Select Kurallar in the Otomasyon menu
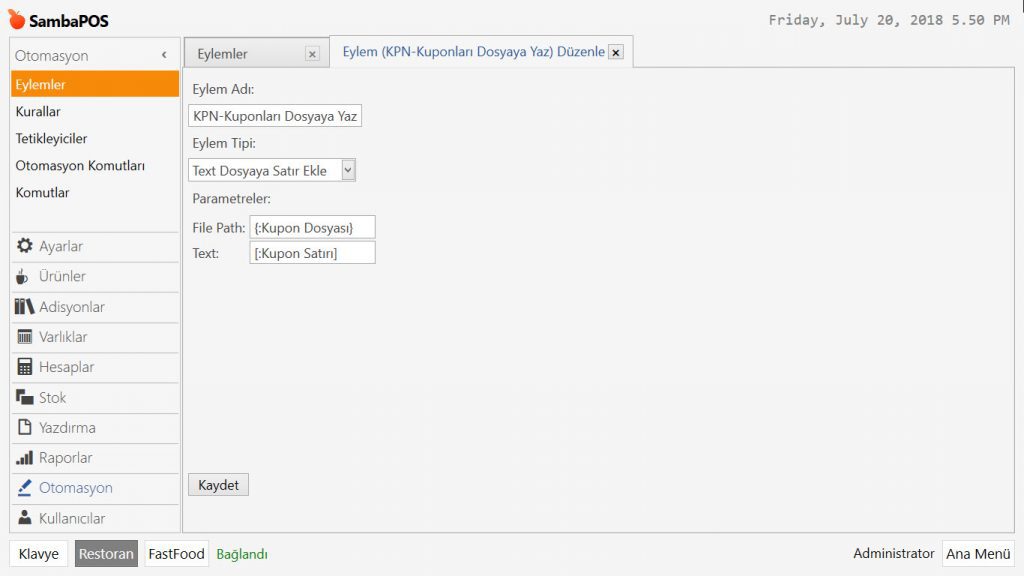This screenshot has width=1024, height=576. click(38, 112)
